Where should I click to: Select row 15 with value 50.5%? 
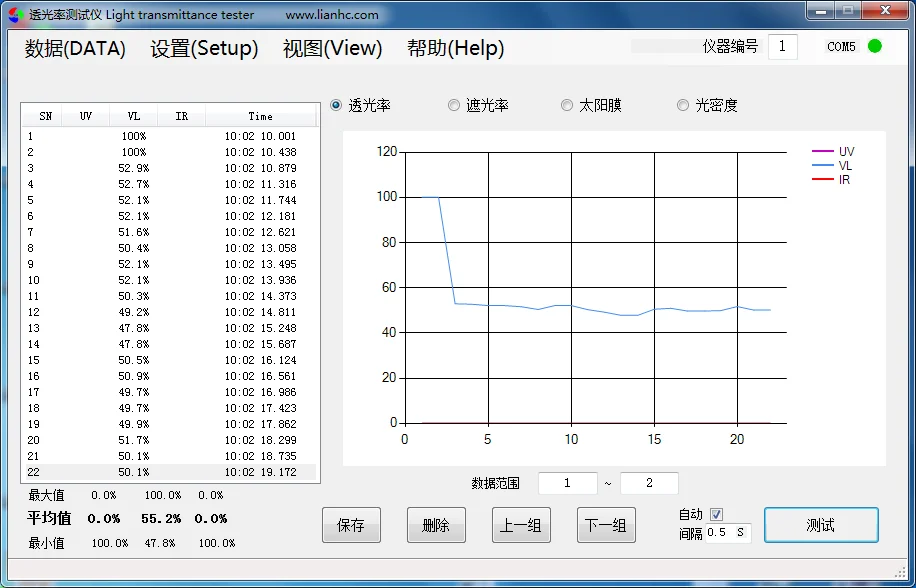[x=169, y=360]
